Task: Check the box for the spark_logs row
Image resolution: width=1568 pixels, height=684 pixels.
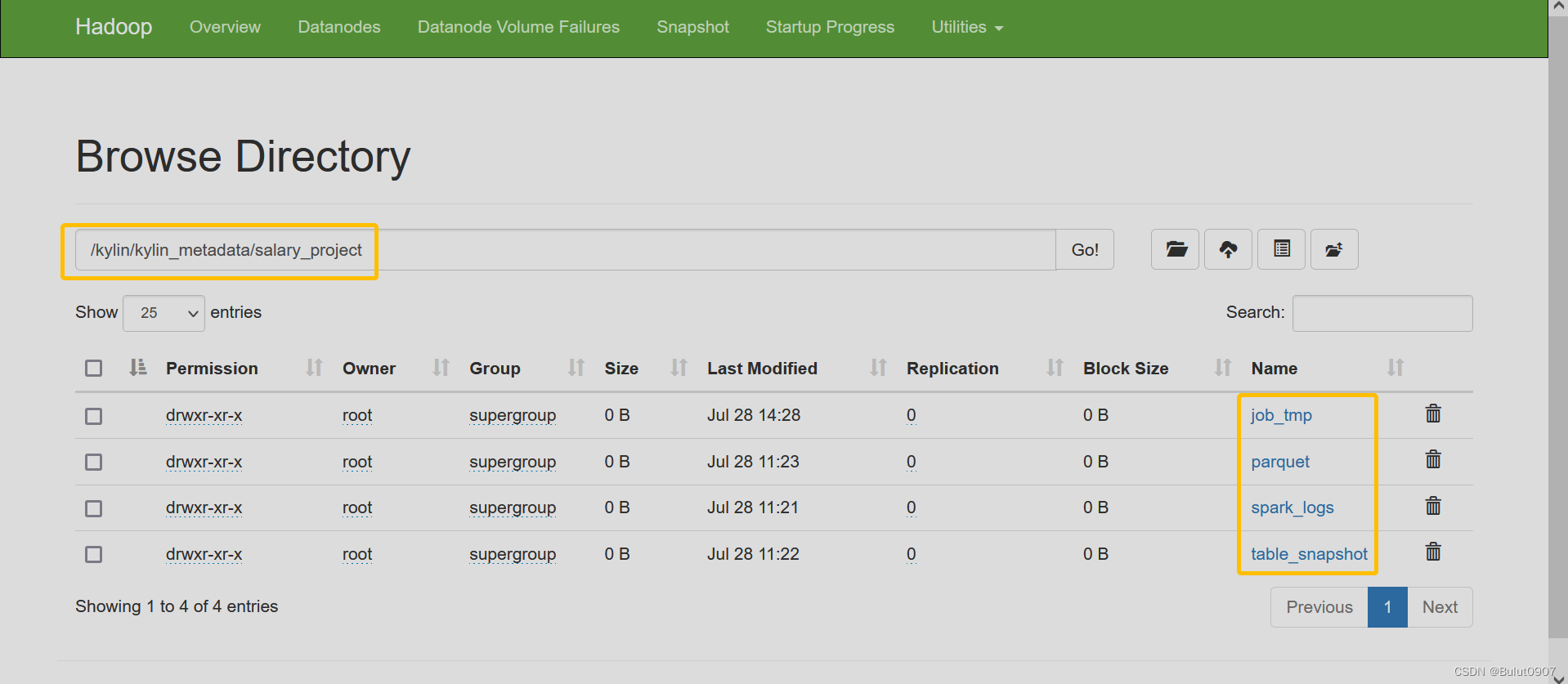Action: [94, 508]
